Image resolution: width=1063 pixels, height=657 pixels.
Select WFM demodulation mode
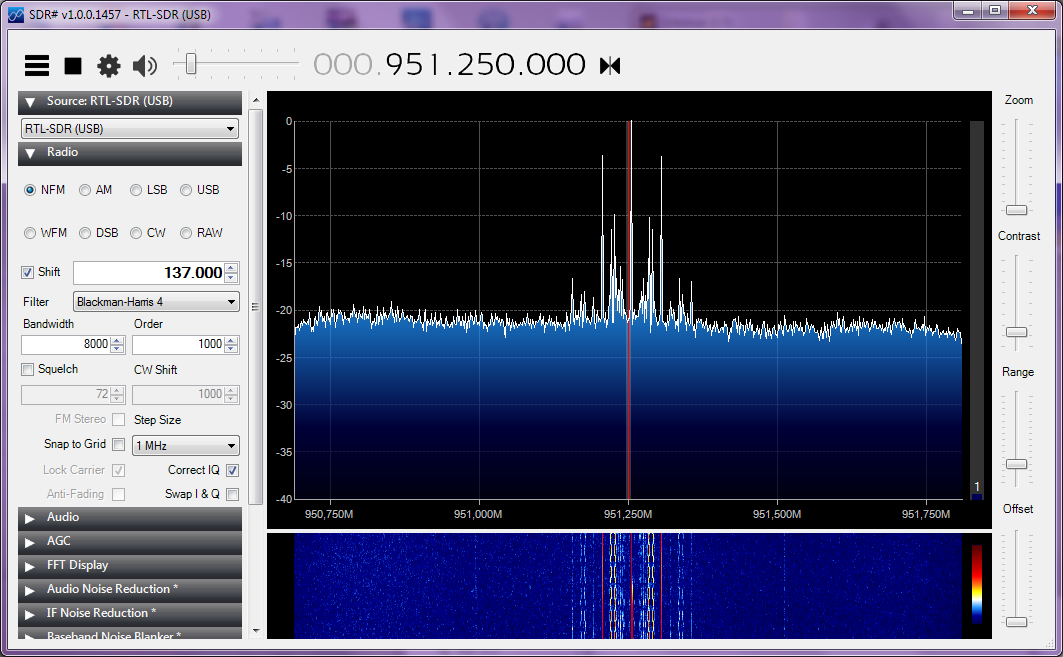point(30,233)
